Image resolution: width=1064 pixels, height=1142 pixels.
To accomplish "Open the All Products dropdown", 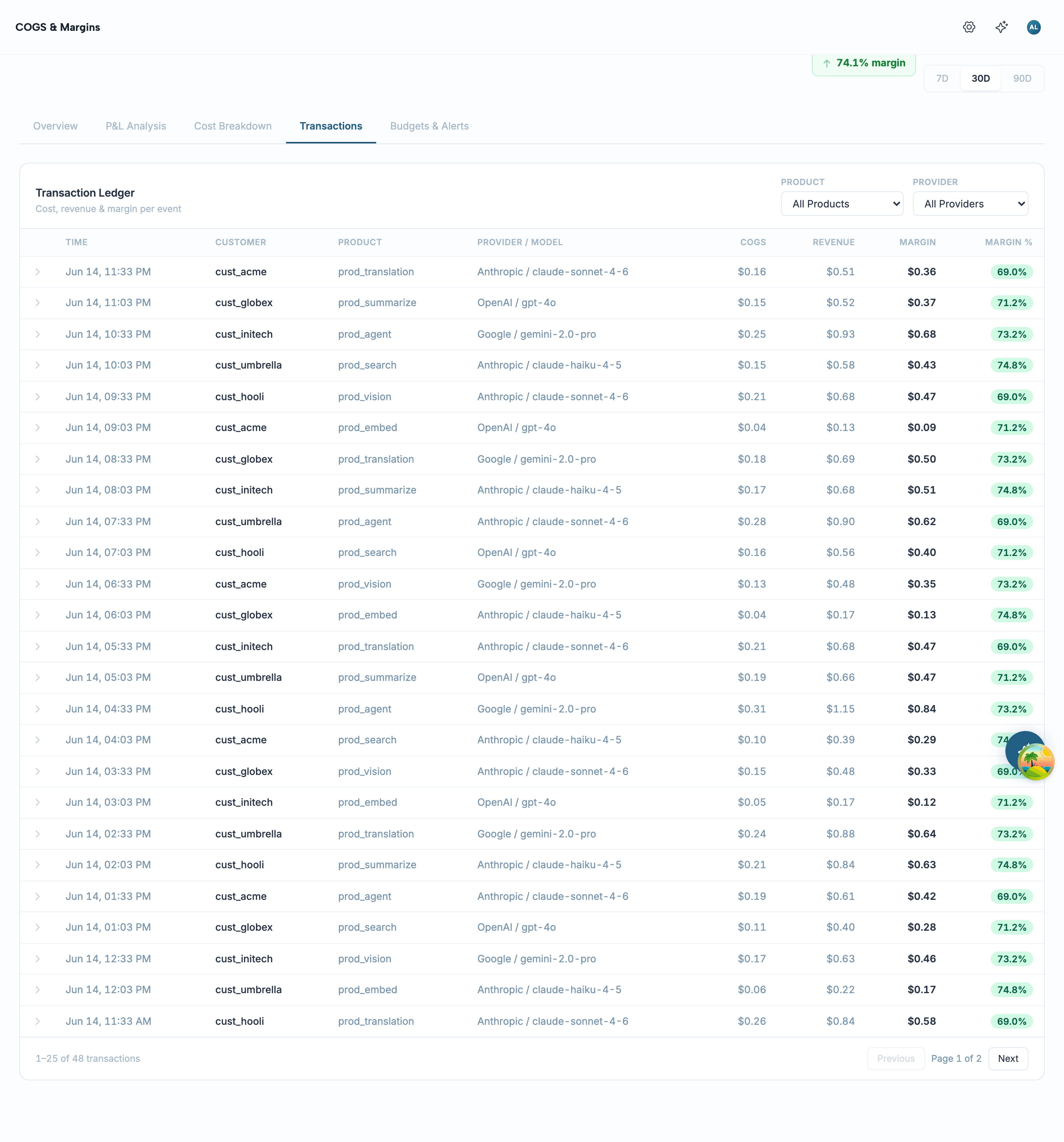I will tap(842, 204).
